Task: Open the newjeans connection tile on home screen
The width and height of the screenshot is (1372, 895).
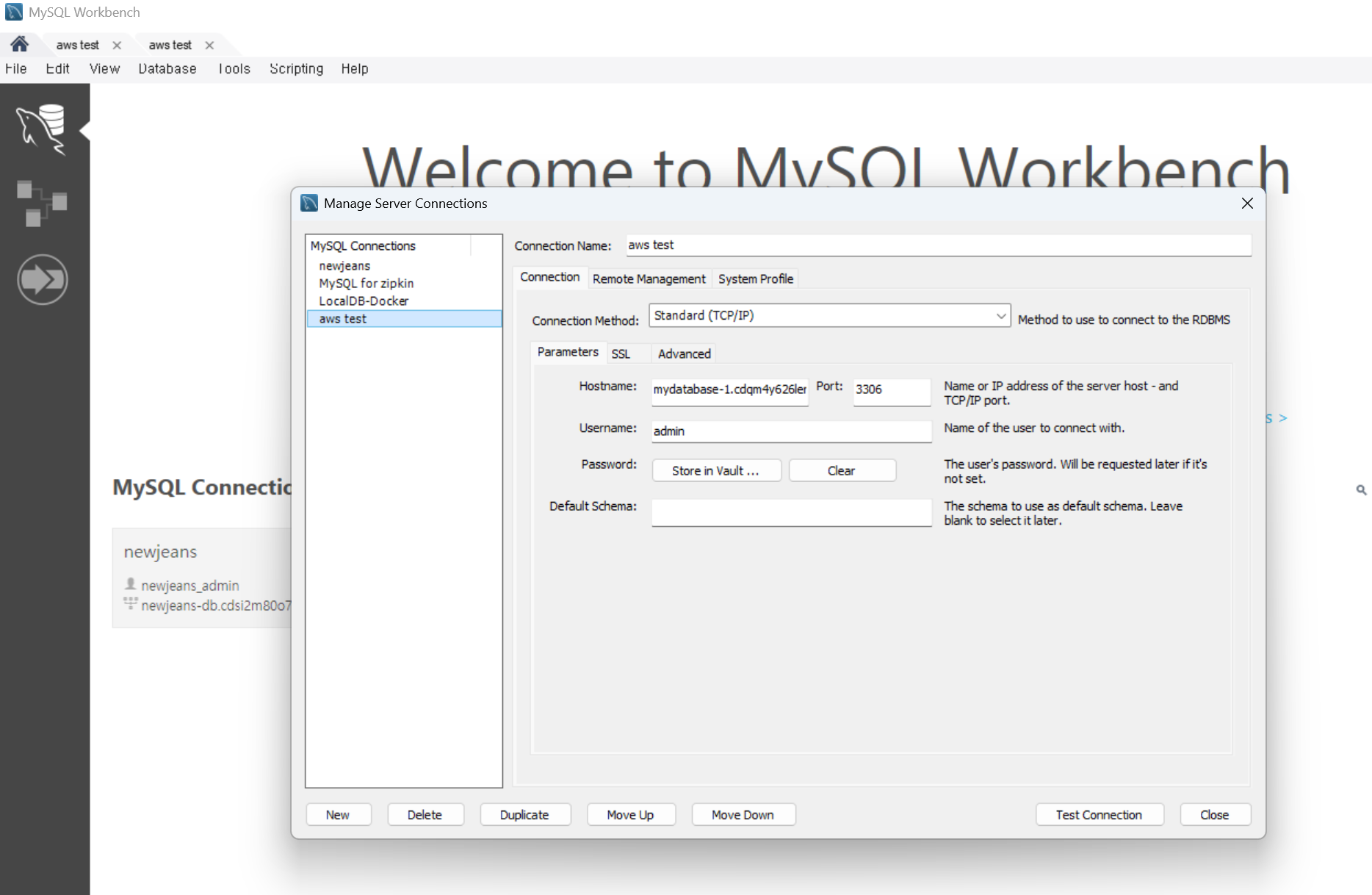Action: [x=203, y=578]
